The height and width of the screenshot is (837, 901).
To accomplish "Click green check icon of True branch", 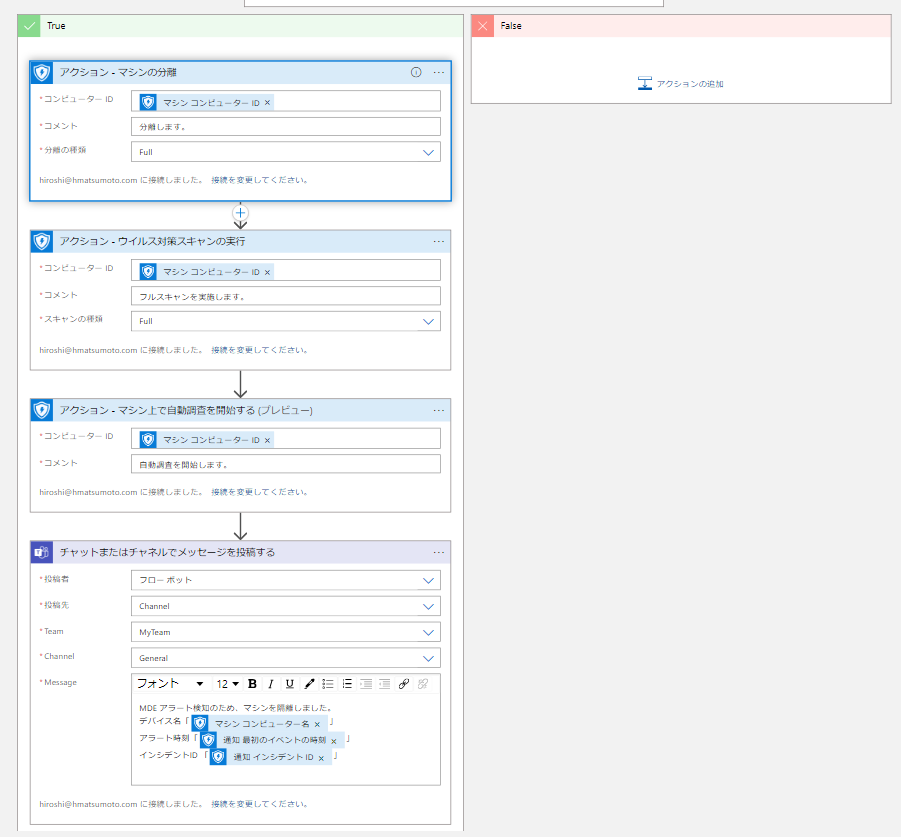I will coord(29,26).
